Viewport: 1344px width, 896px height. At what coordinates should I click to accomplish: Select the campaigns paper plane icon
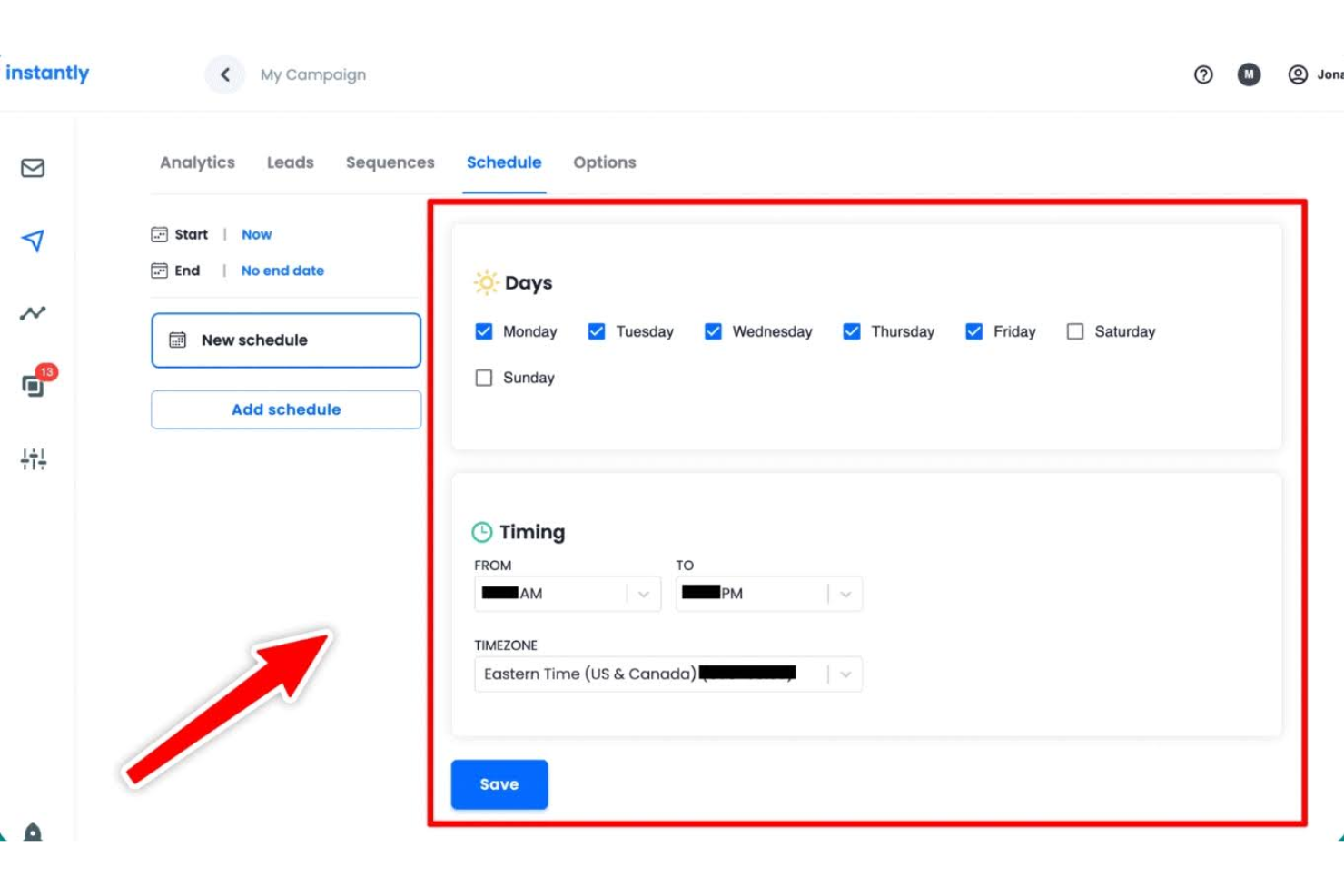coord(32,241)
